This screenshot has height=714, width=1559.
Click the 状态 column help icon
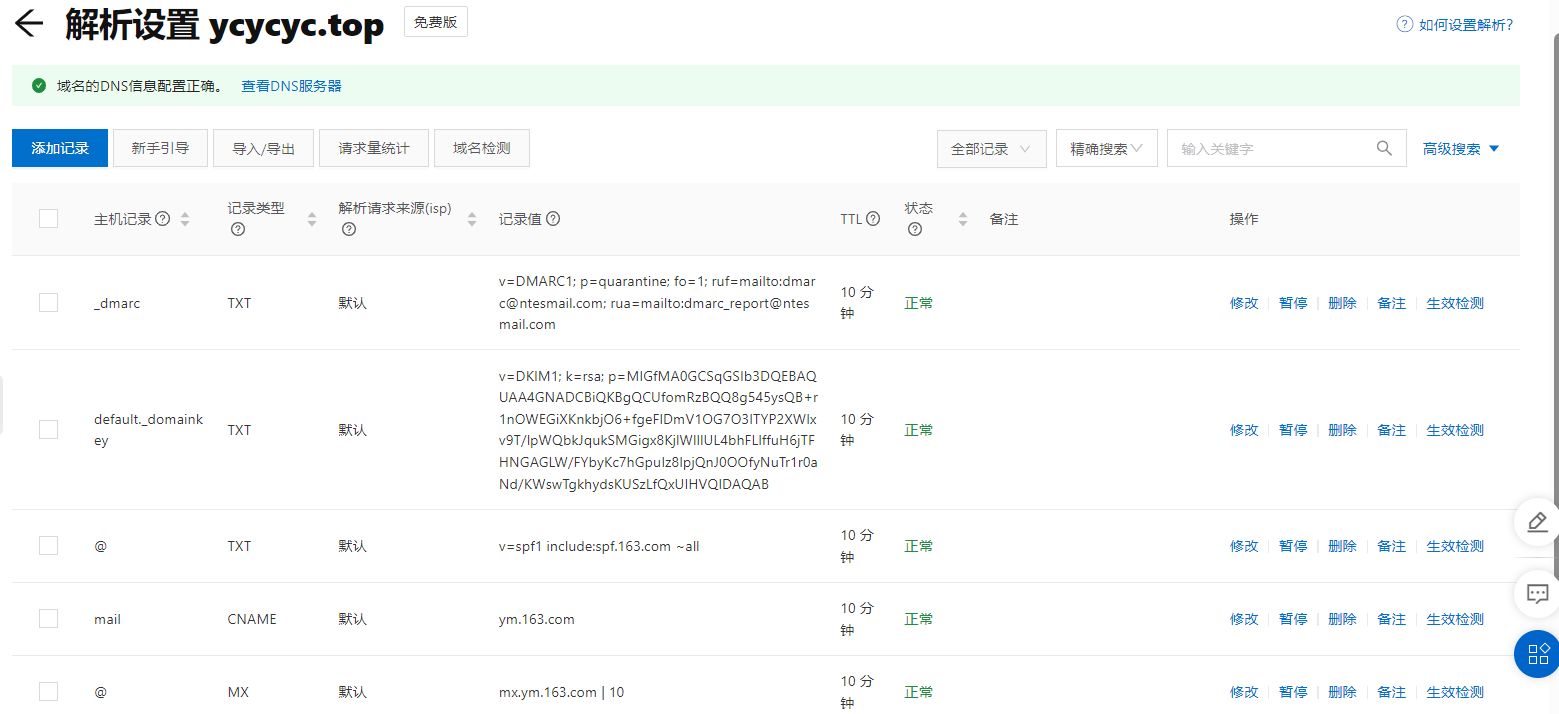point(914,228)
